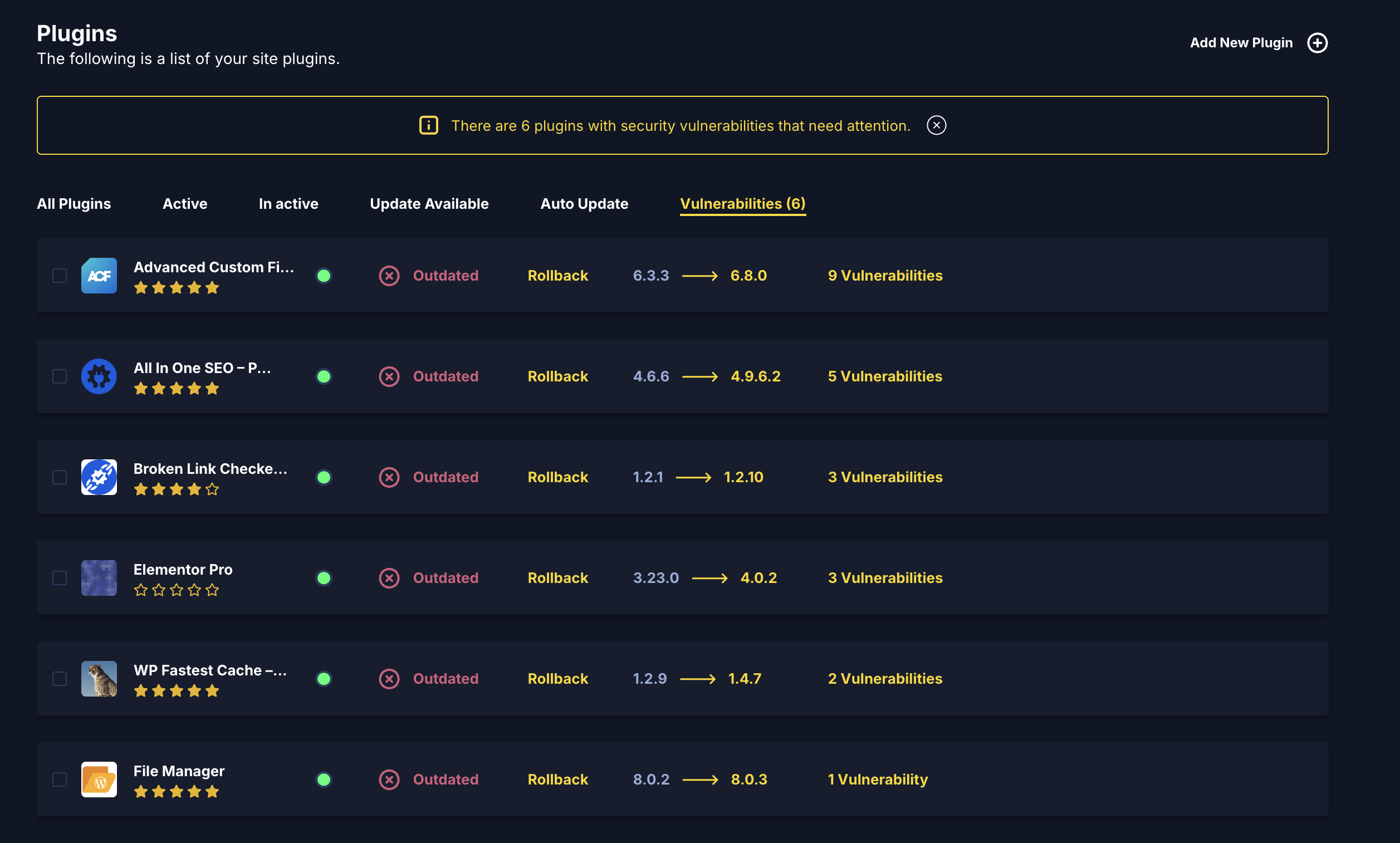Click the File Manager folder icon
This screenshot has width=1400, height=843.
99,779
